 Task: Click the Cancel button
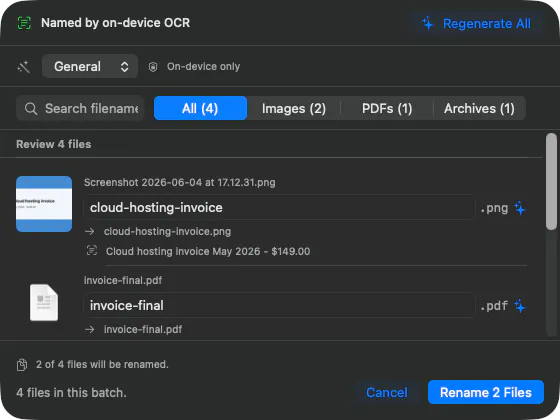(387, 392)
